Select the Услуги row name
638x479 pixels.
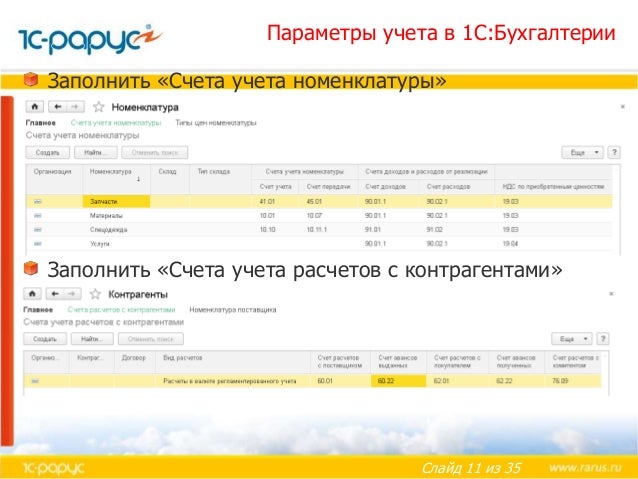(x=100, y=244)
